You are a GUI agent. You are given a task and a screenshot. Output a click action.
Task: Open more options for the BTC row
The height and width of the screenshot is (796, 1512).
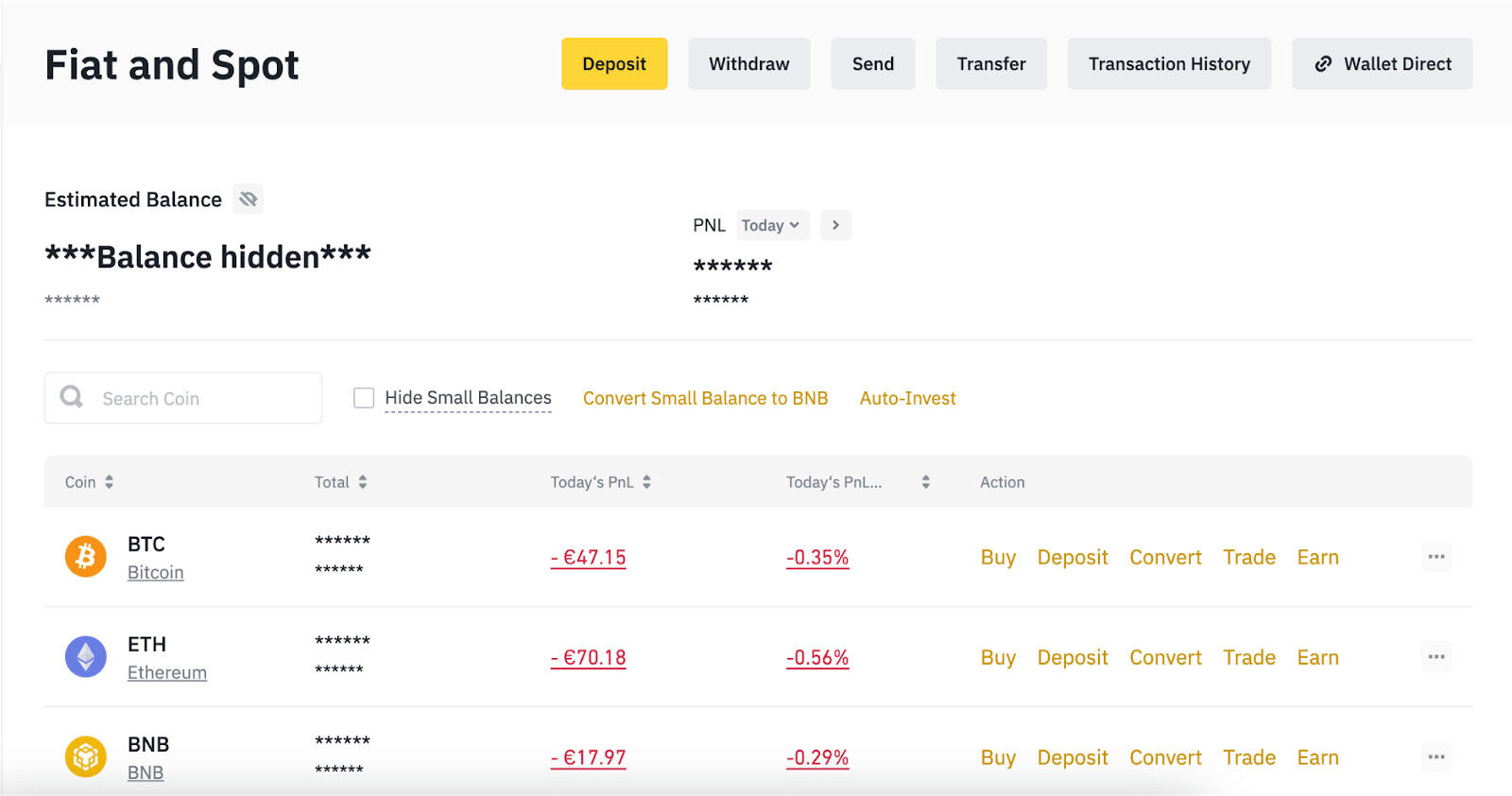click(1436, 557)
